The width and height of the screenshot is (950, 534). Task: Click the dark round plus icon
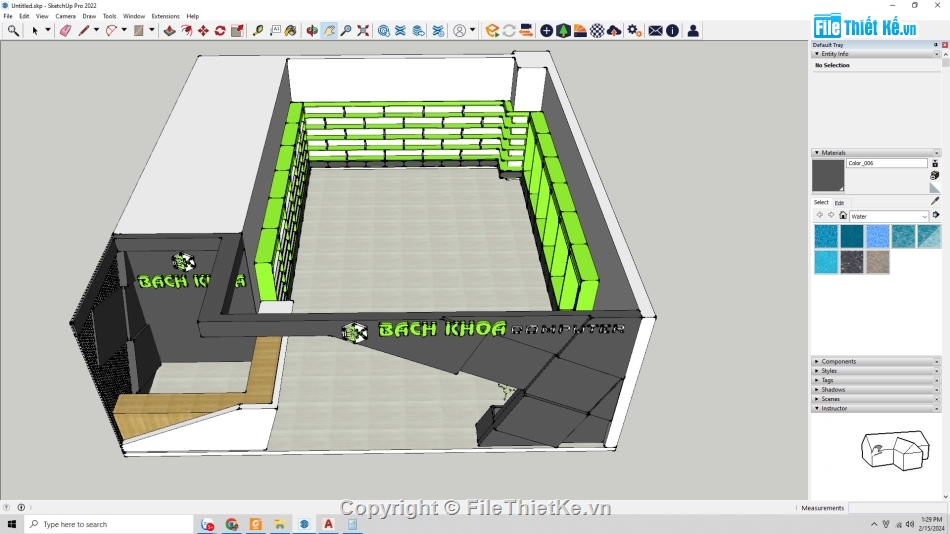[546, 30]
